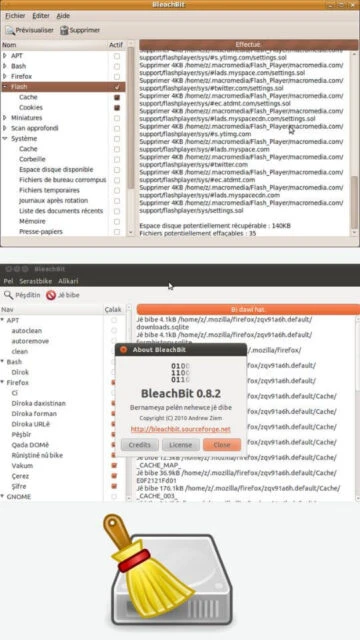The width and height of the screenshot is (360, 640).
Task: Expand the Miniatures tree node
Action: [x=5, y=118]
